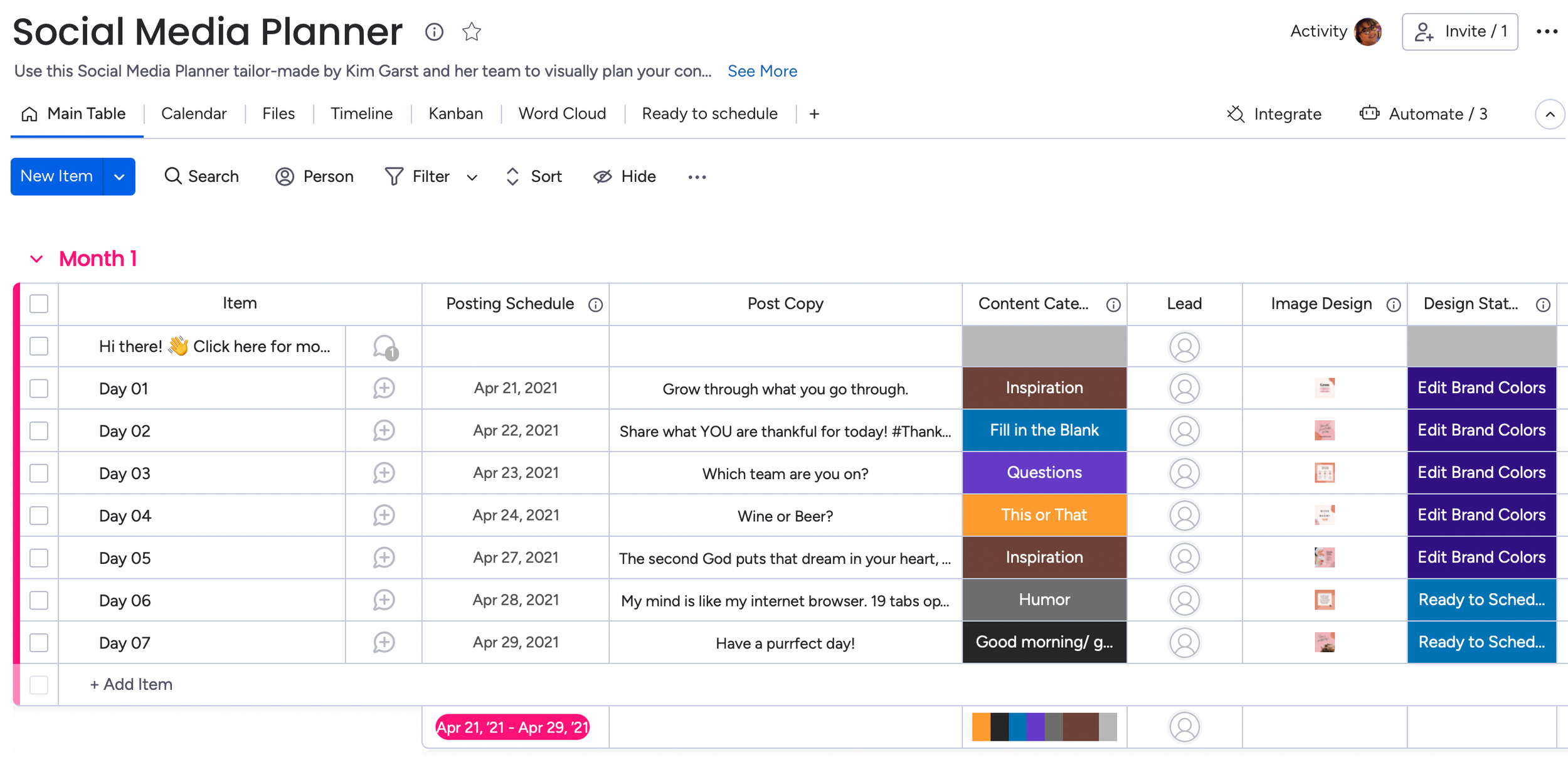Open the Filter options chevron
Viewport: 1568px width, 757px height.
click(472, 177)
